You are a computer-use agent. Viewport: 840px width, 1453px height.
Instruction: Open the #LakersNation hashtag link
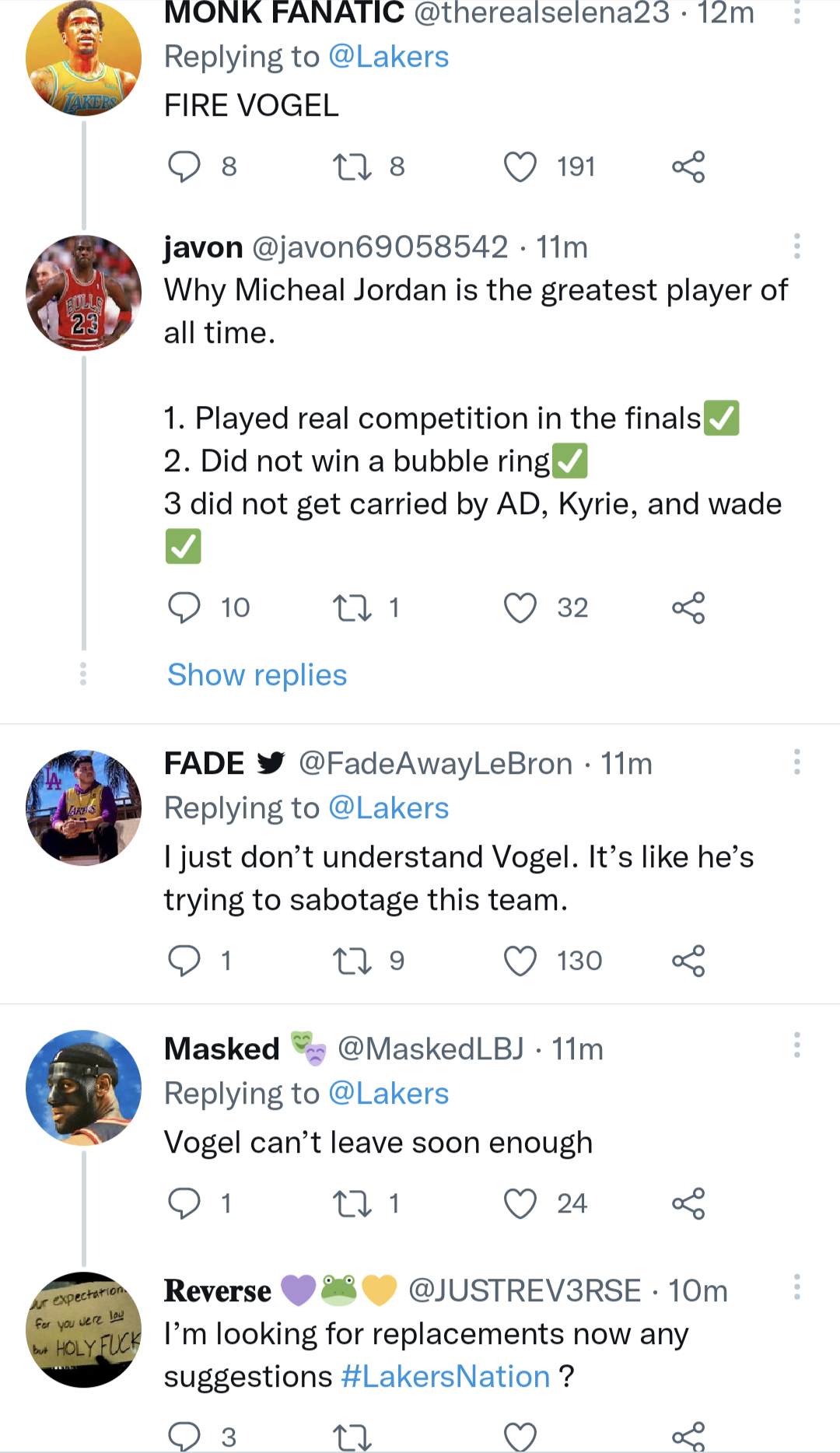click(x=446, y=1377)
